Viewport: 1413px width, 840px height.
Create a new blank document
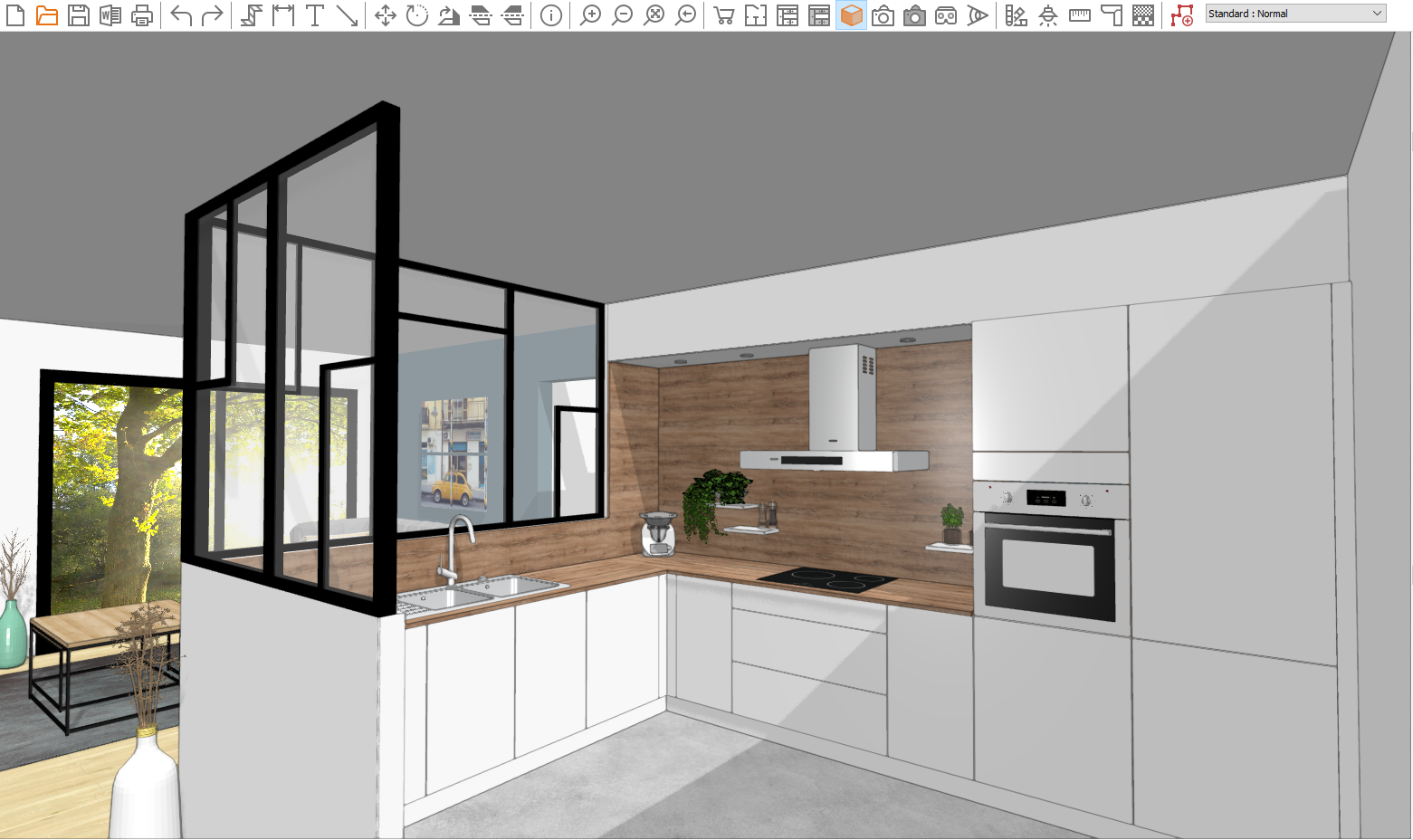click(15, 15)
